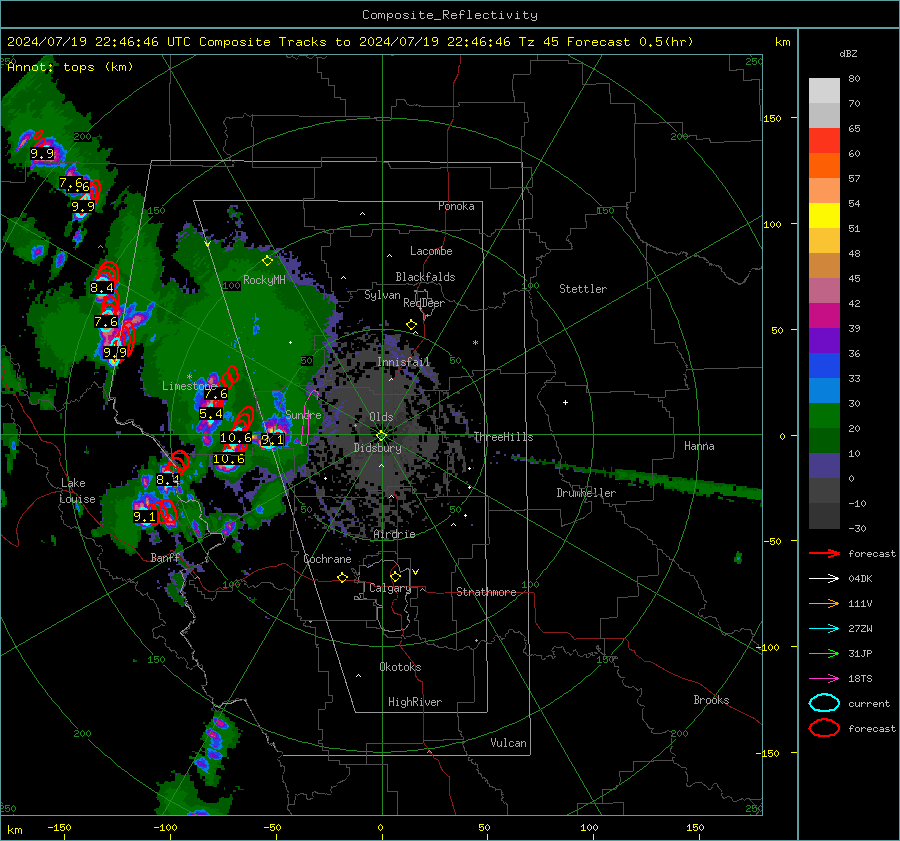
Task: Click the Brooks city label
Action: click(711, 700)
